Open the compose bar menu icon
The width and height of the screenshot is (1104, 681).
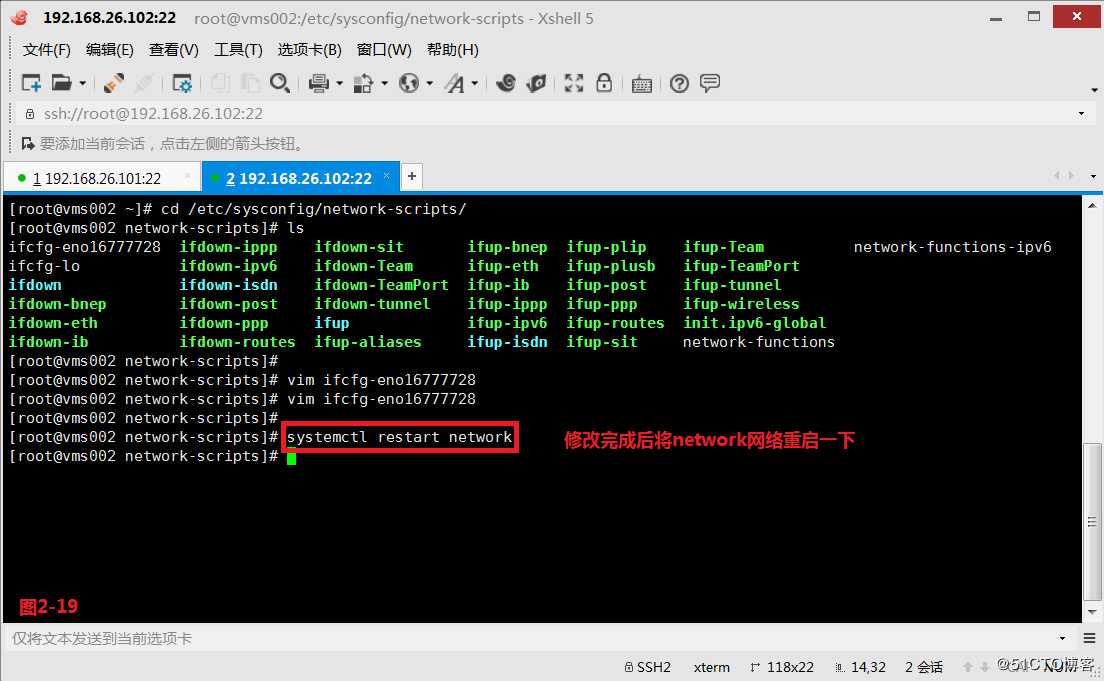point(1089,638)
